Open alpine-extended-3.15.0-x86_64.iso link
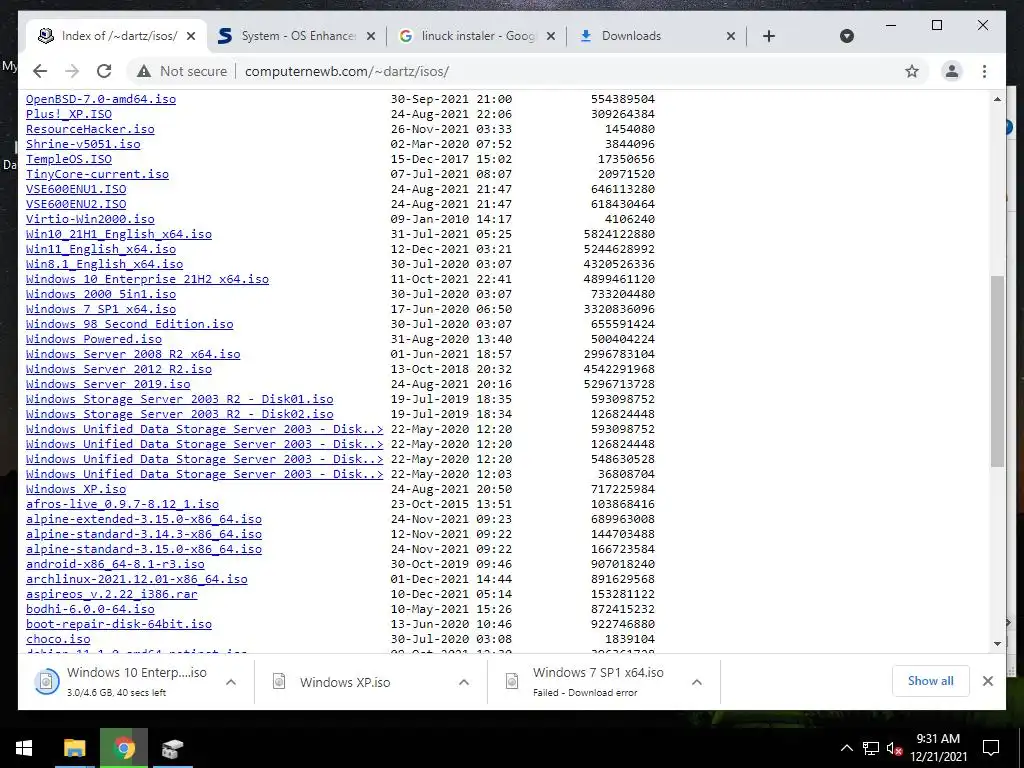This screenshot has width=1024, height=768. (144, 520)
